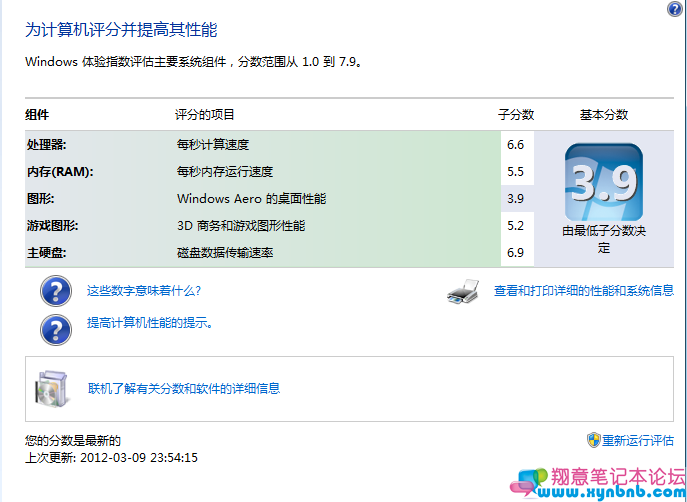Open the 提高计算机性能的提示 link
687x502 pixels.
click(x=149, y=323)
